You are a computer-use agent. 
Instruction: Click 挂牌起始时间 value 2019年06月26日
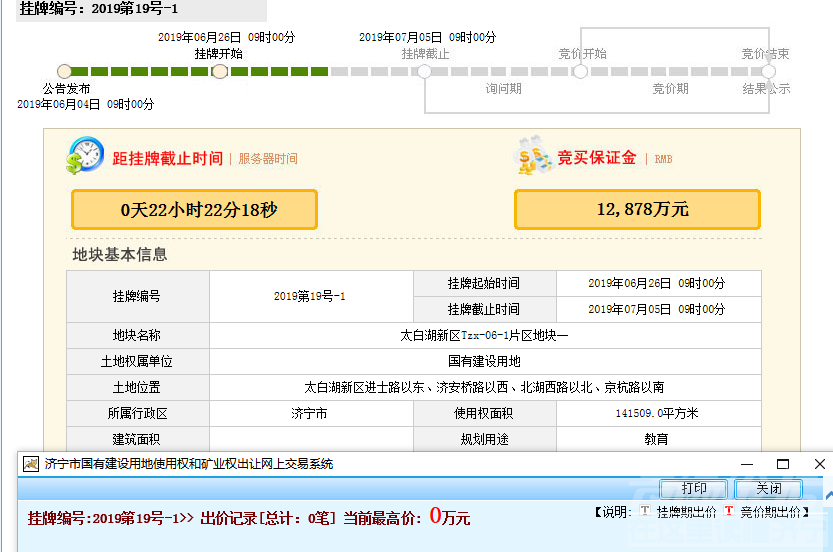pyautogui.click(x=659, y=283)
